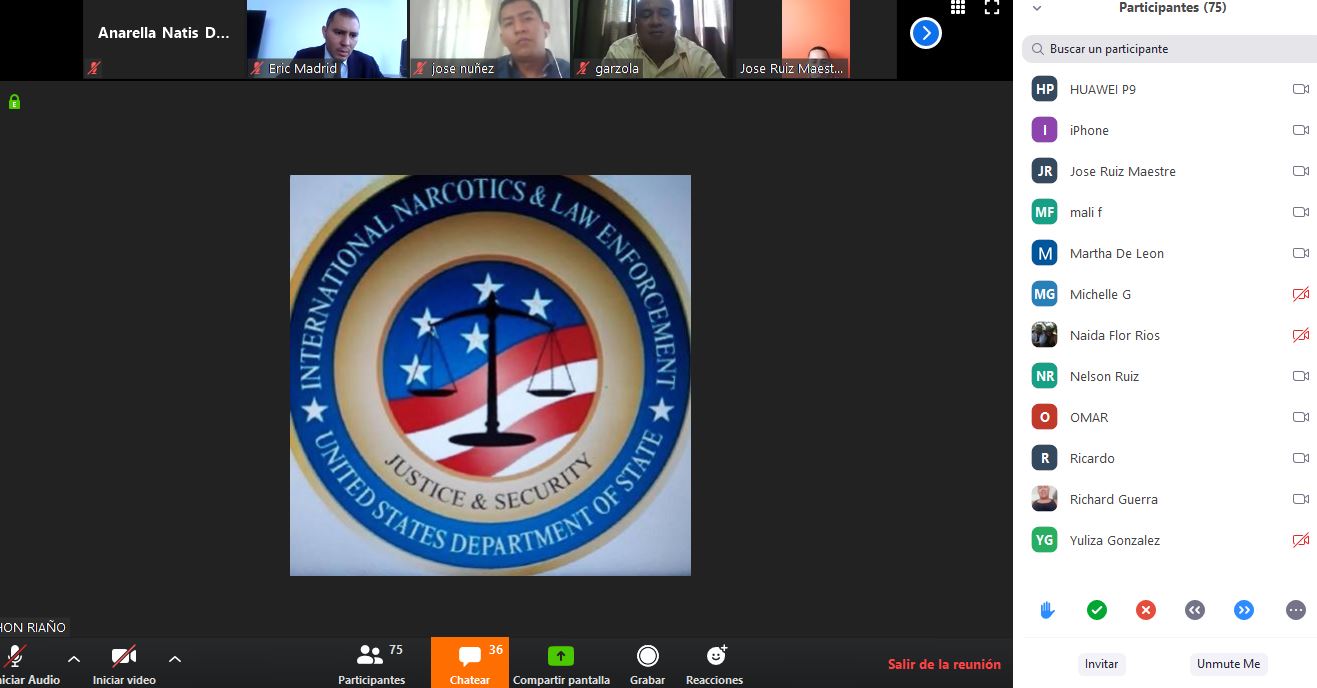
Task: Start sharing with Compartir pantalla
Action: (561, 664)
